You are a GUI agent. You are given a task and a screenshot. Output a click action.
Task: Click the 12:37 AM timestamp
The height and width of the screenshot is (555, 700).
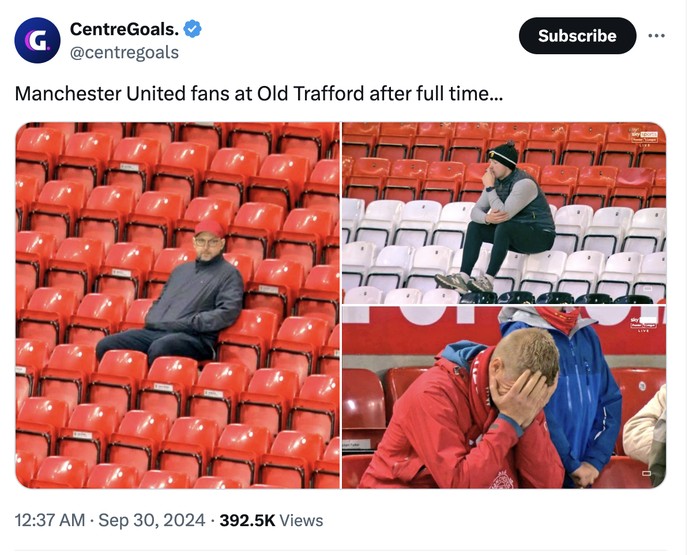click(x=49, y=520)
